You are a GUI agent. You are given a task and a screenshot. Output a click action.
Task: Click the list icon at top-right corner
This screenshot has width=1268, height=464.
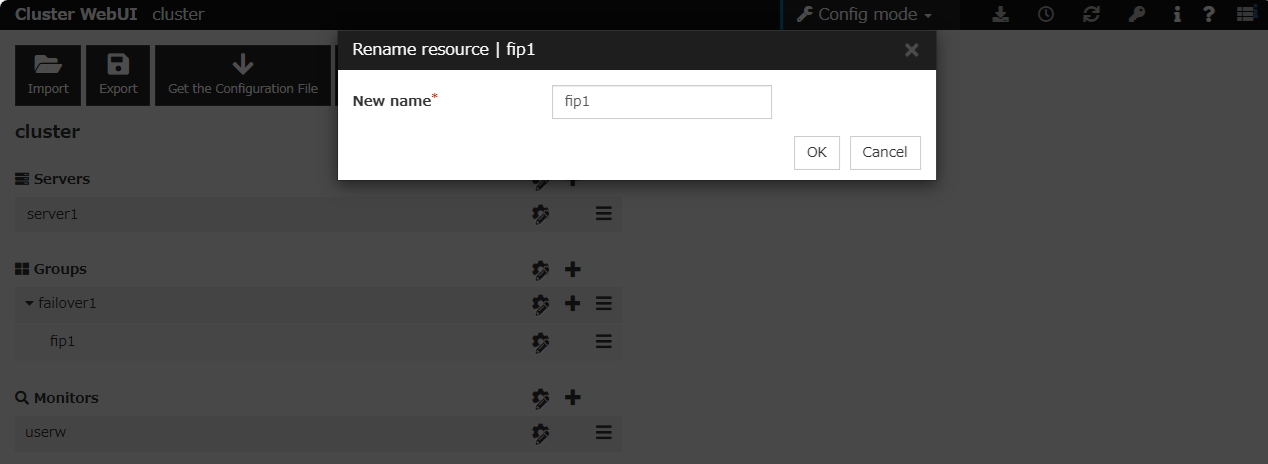pos(1245,15)
